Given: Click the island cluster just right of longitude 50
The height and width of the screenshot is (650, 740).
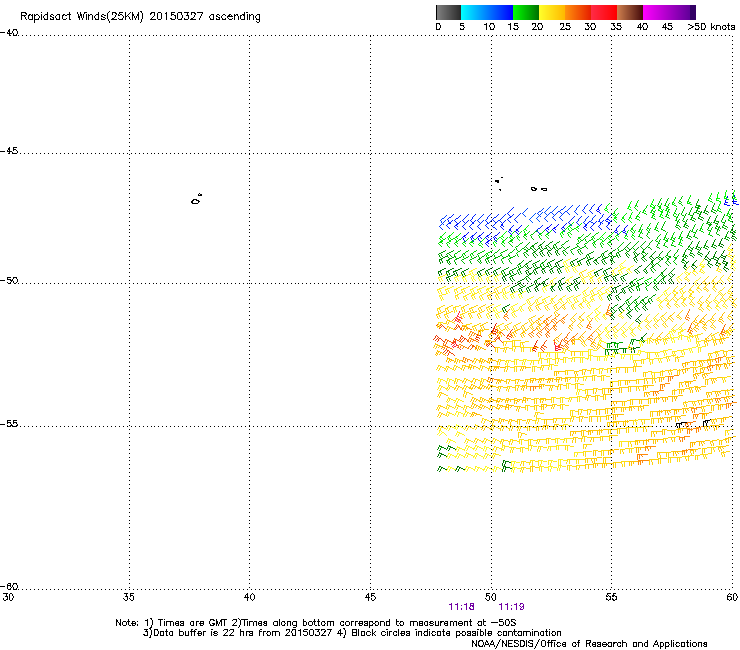Looking at the screenshot, I should point(498,183).
